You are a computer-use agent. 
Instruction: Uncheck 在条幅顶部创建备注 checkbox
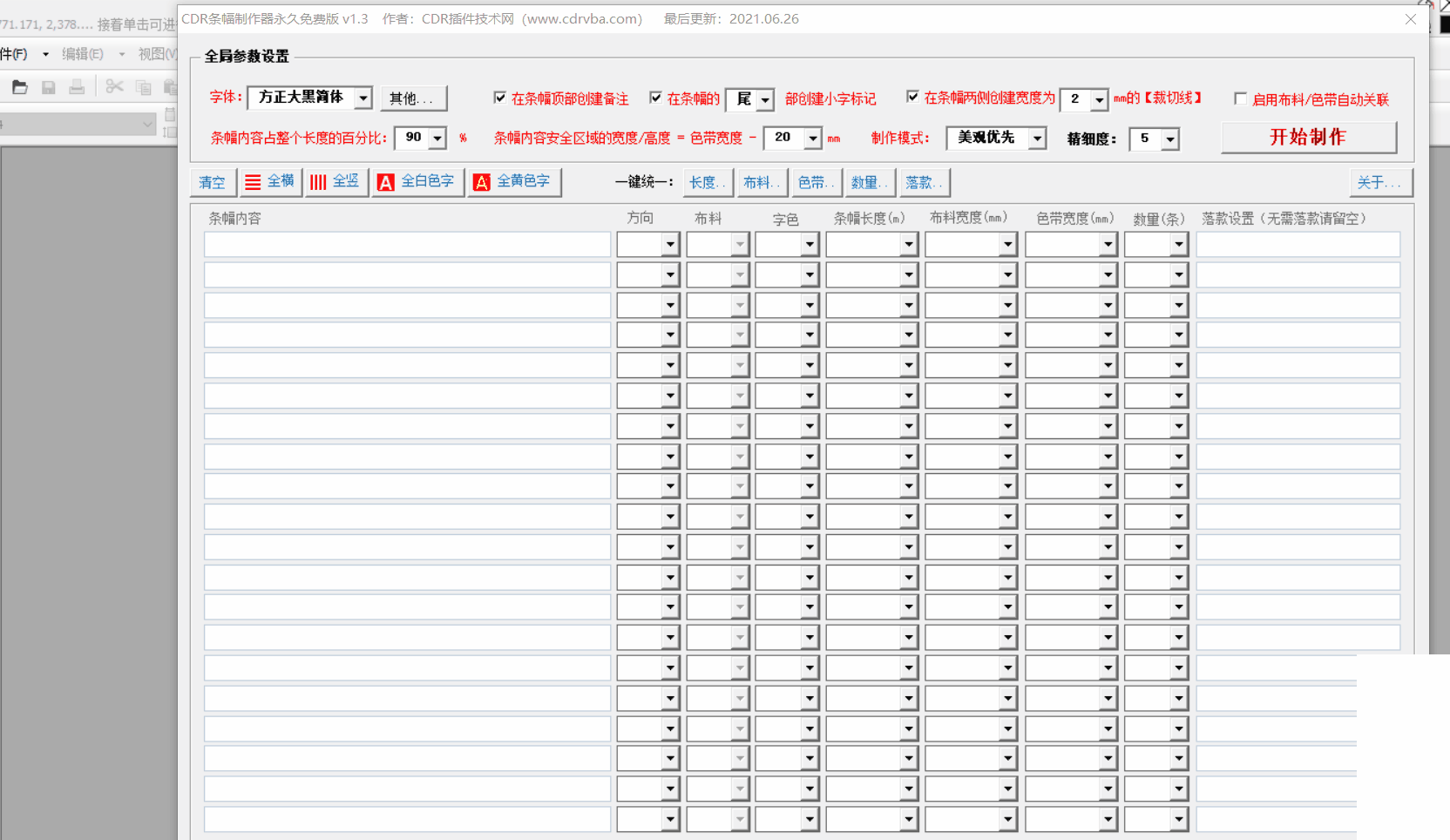(500, 98)
